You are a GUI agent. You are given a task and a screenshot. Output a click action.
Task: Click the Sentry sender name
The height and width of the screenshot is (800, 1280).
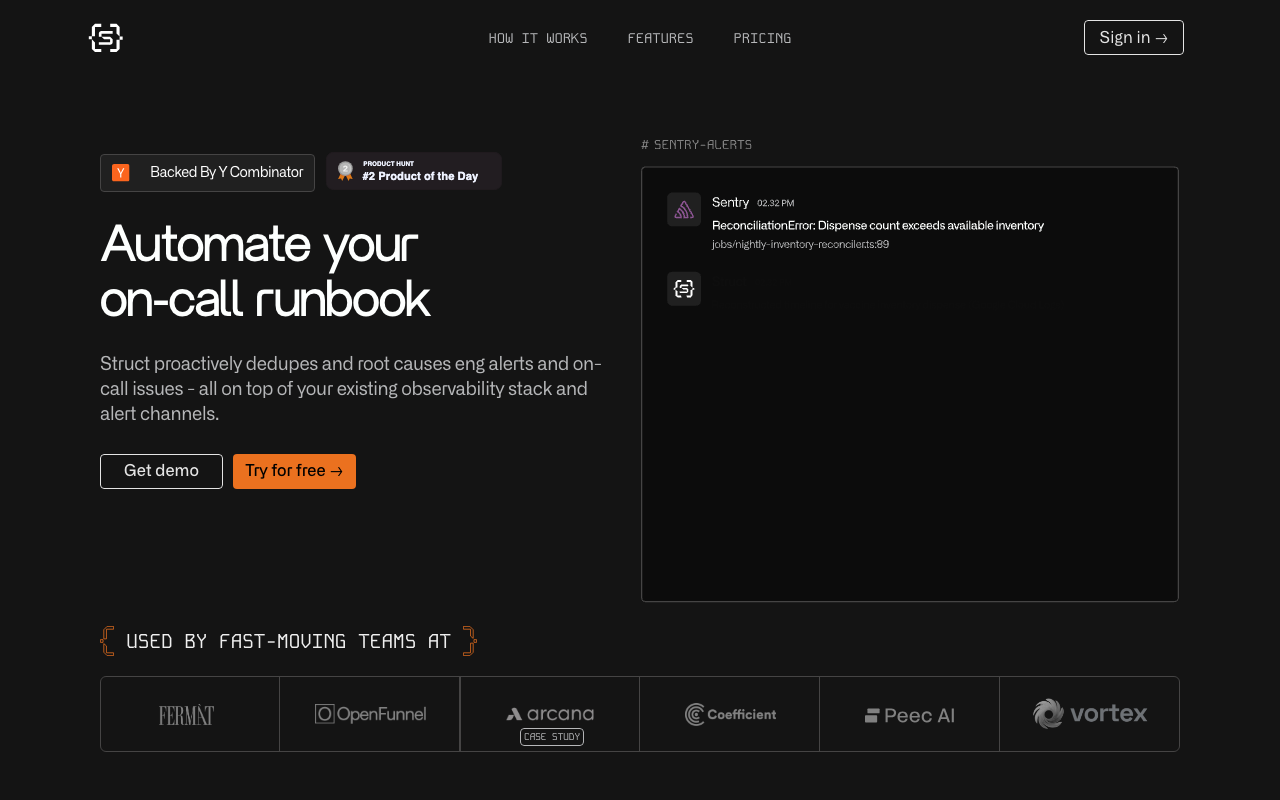click(x=730, y=202)
